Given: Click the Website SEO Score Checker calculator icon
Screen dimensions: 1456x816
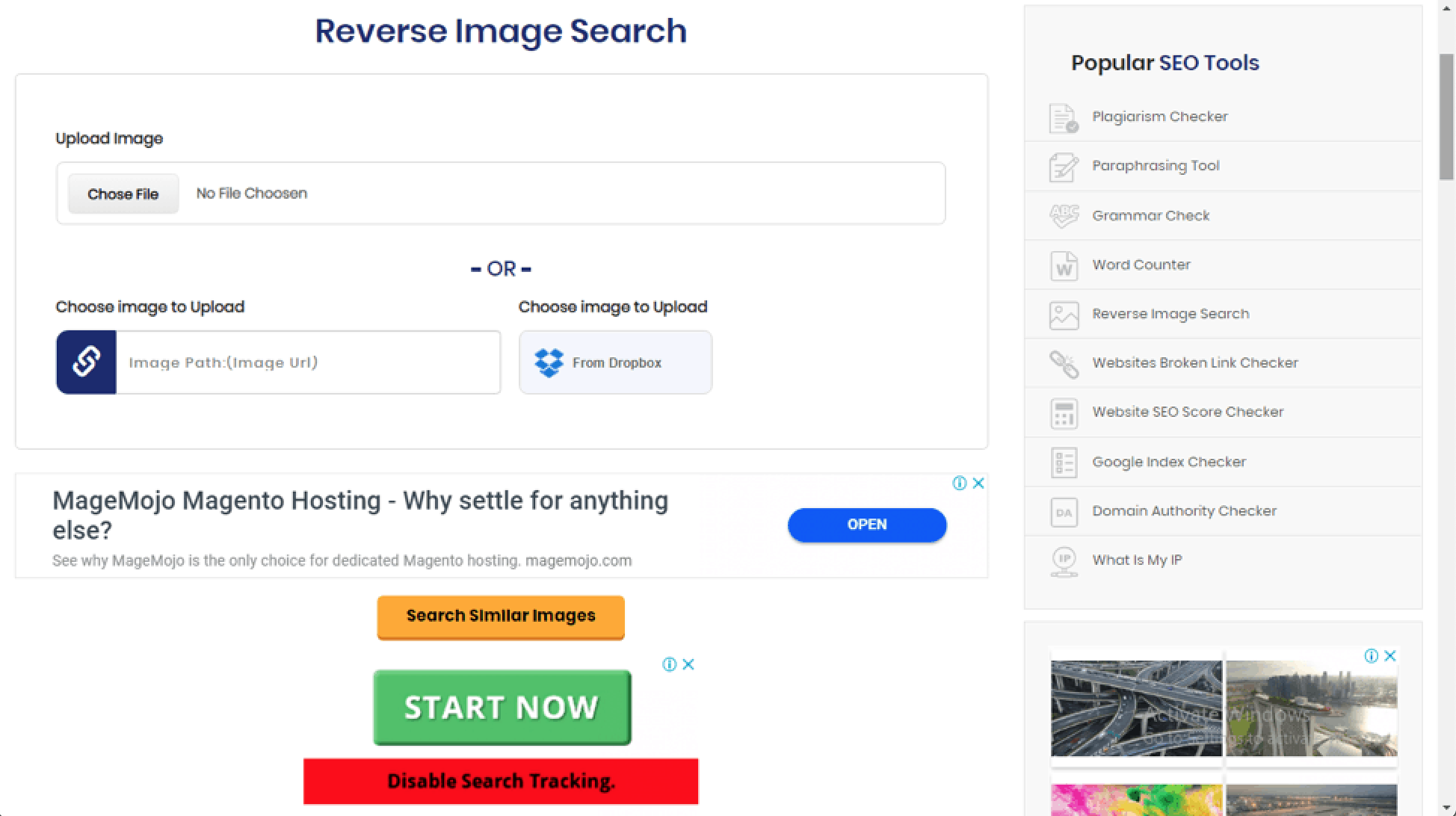Looking at the screenshot, I should point(1063,412).
